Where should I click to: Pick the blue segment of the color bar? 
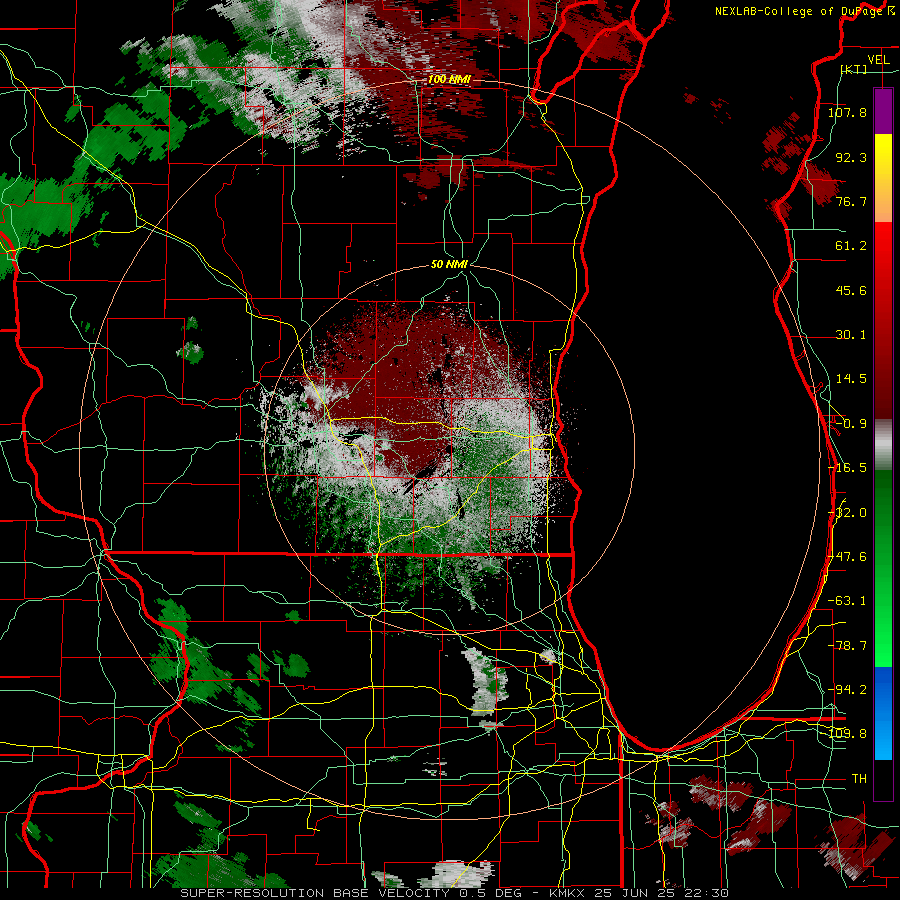pos(883,713)
